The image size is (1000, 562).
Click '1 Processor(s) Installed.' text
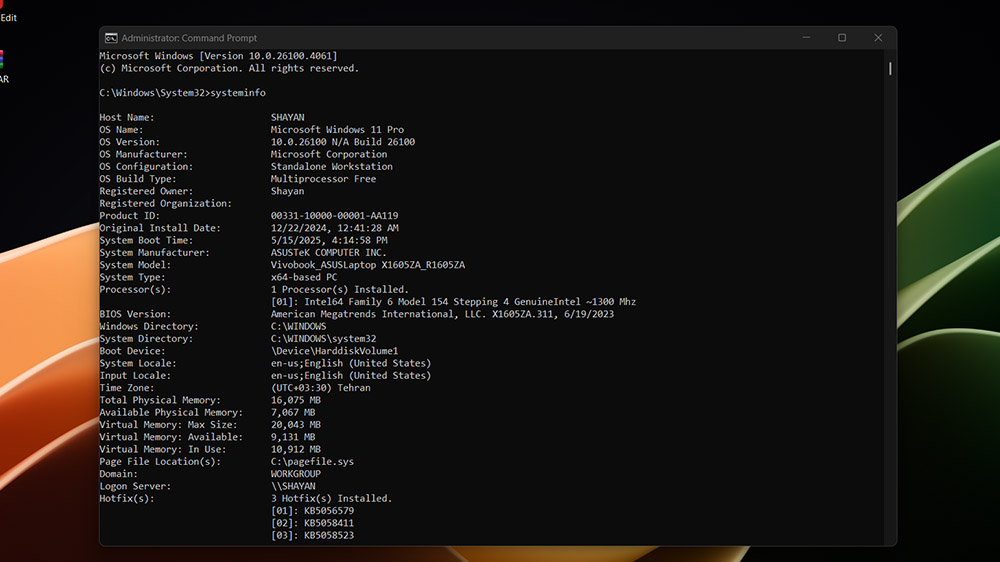point(340,290)
